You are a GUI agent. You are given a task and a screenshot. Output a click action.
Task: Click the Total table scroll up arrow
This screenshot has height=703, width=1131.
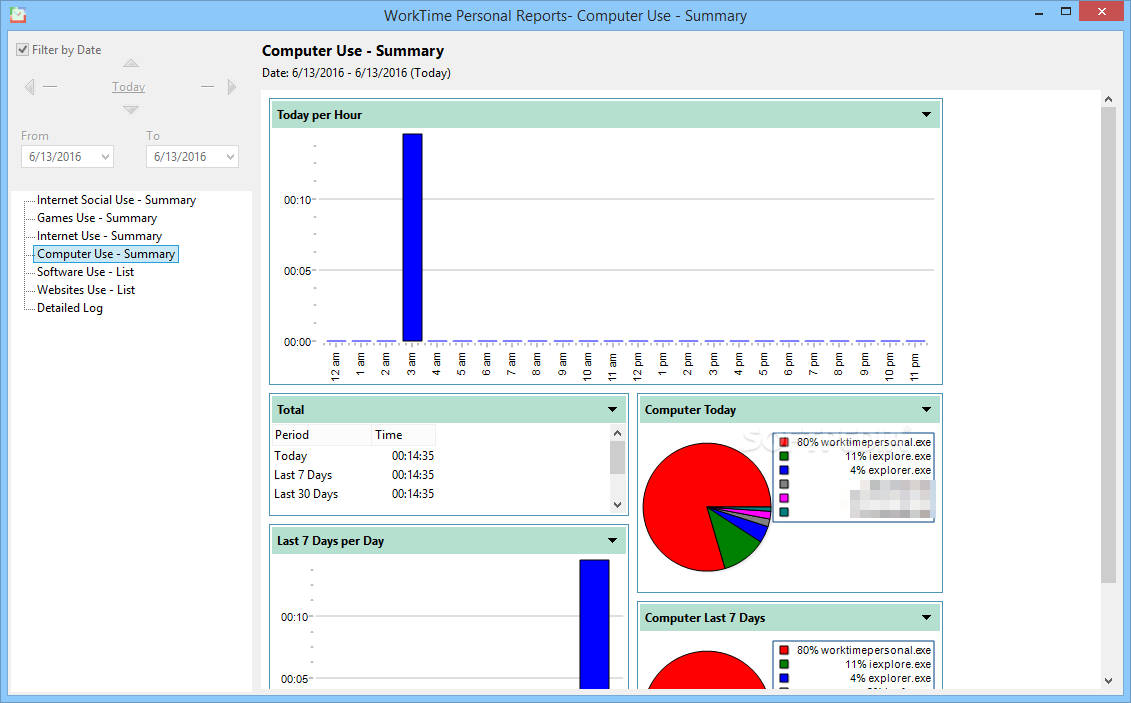click(x=617, y=433)
